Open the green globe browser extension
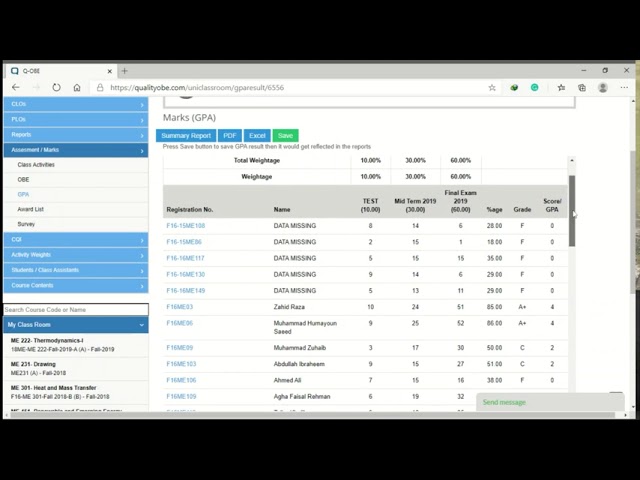 tap(514, 87)
